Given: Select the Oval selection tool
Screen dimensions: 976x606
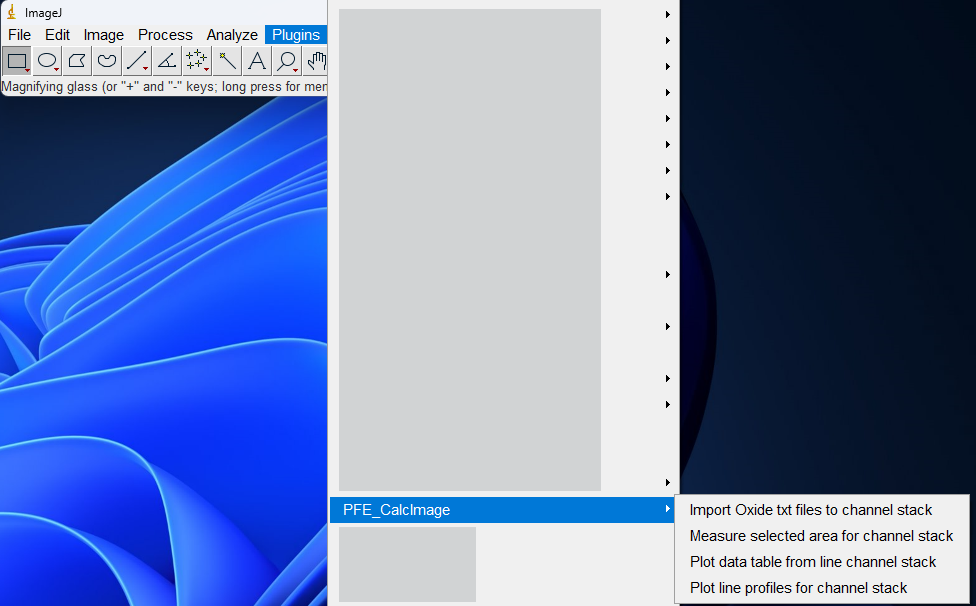Looking at the screenshot, I should point(47,61).
